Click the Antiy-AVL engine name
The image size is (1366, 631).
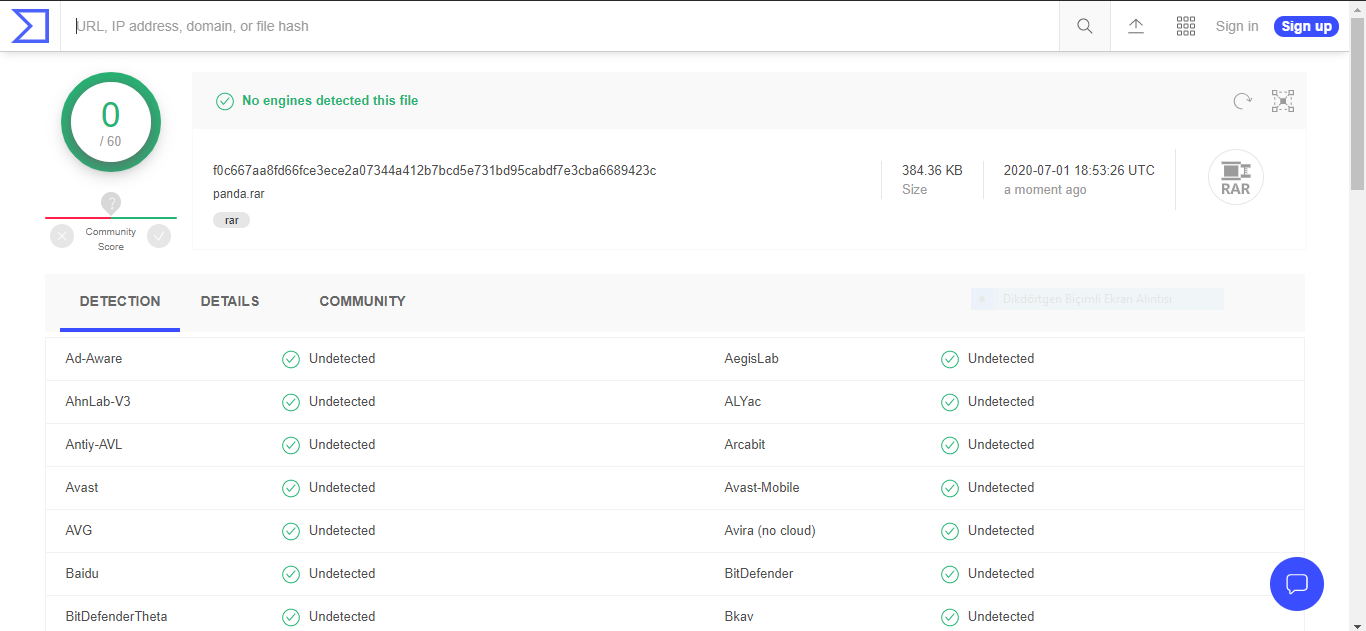click(94, 445)
